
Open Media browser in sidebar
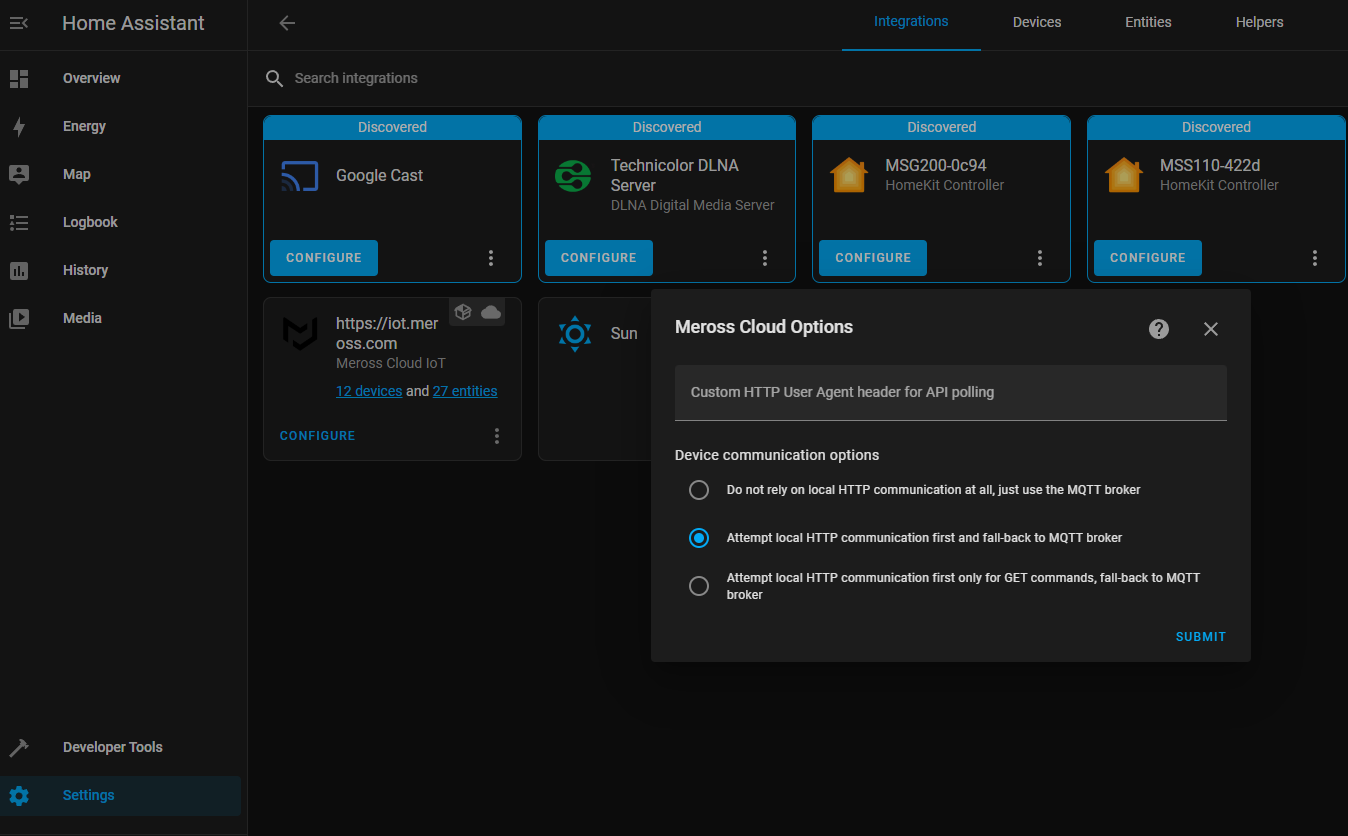point(120,318)
